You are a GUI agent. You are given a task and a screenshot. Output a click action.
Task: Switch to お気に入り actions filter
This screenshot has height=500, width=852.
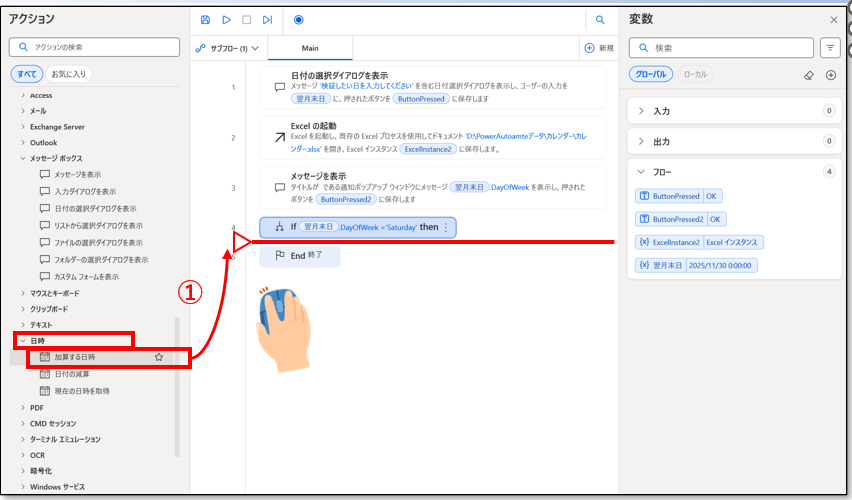click(x=69, y=73)
